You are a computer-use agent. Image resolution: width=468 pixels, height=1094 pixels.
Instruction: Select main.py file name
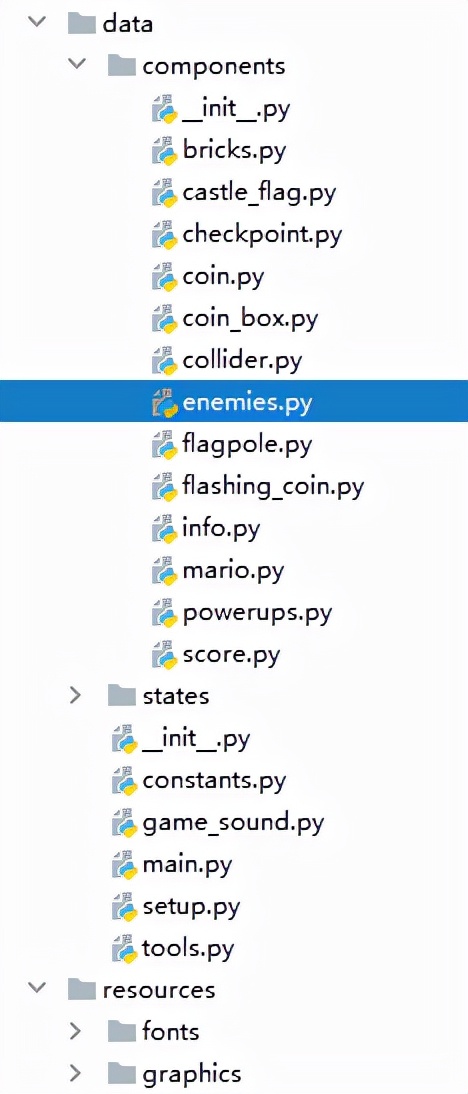187,865
